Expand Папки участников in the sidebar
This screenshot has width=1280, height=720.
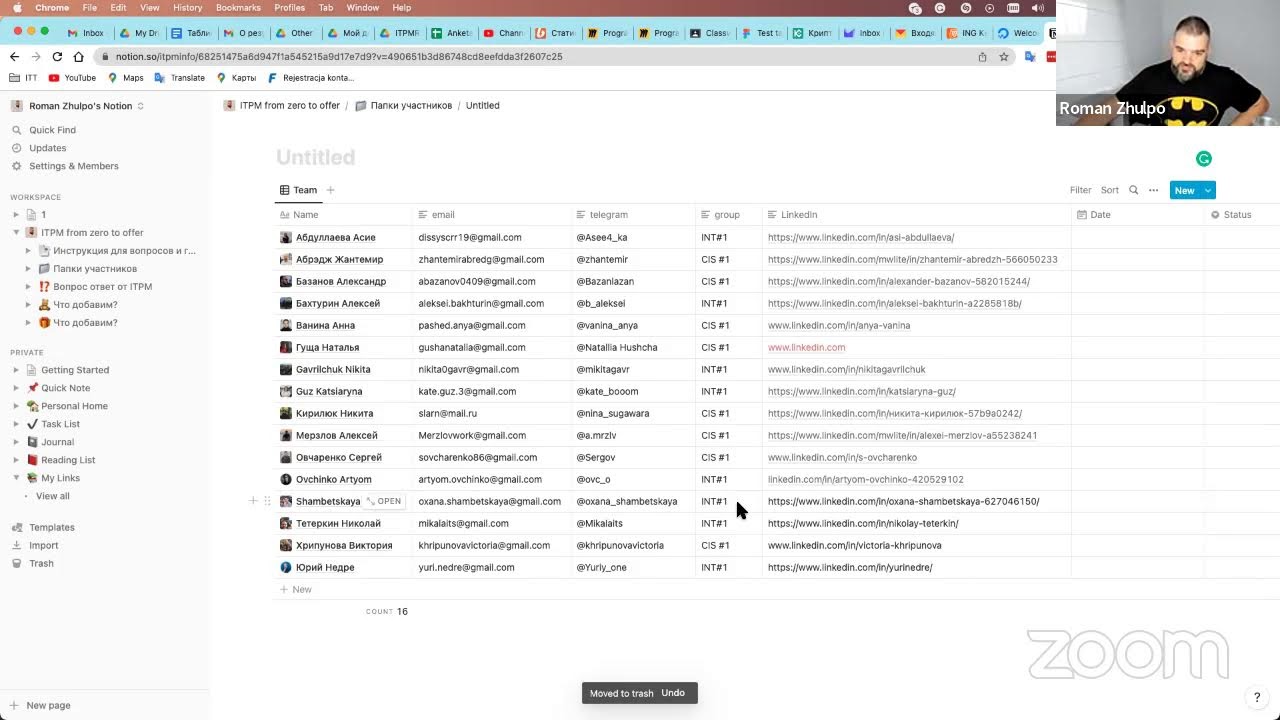click(28, 269)
